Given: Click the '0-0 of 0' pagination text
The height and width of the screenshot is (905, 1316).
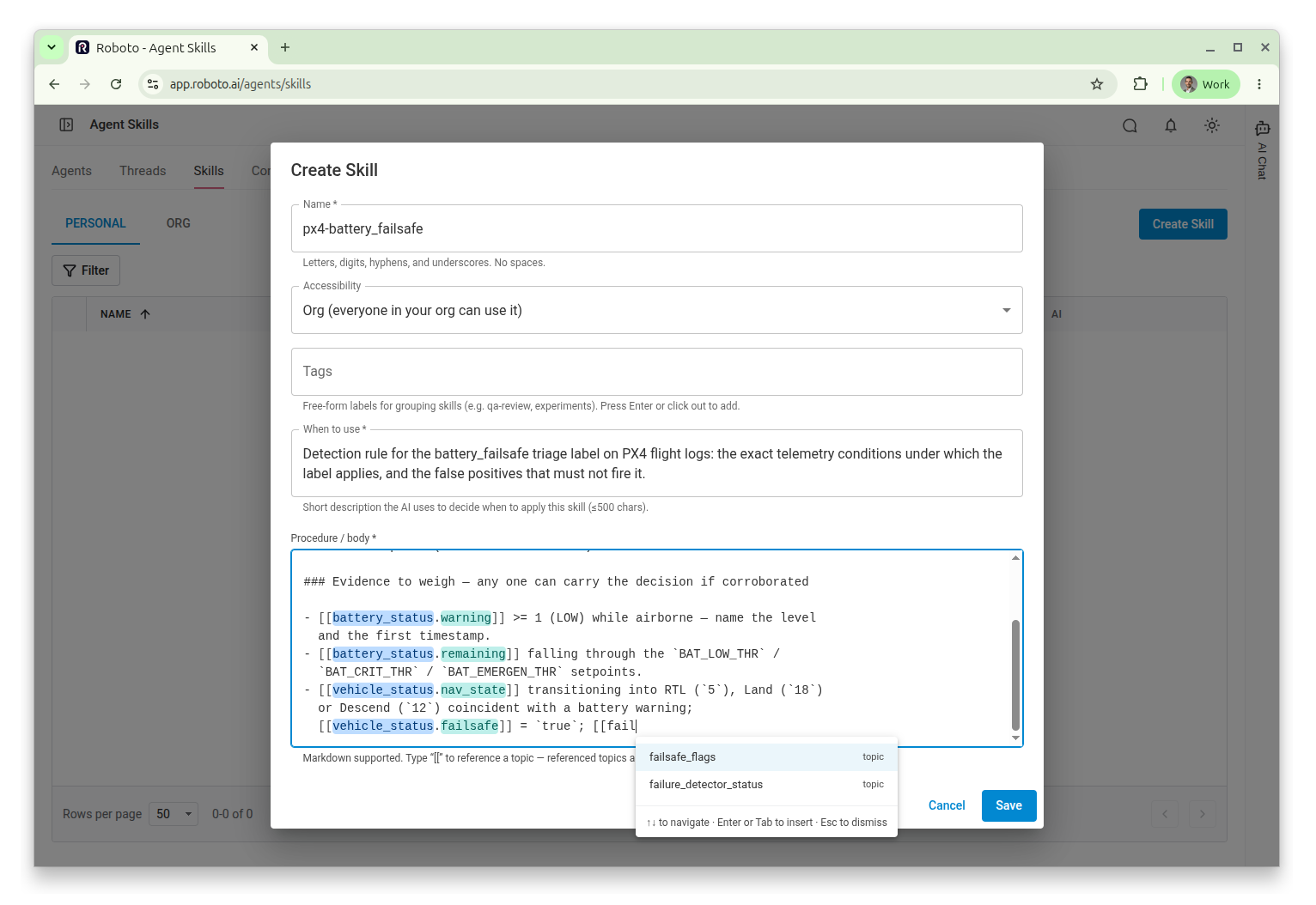Looking at the screenshot, I should (x=233, y=814).
